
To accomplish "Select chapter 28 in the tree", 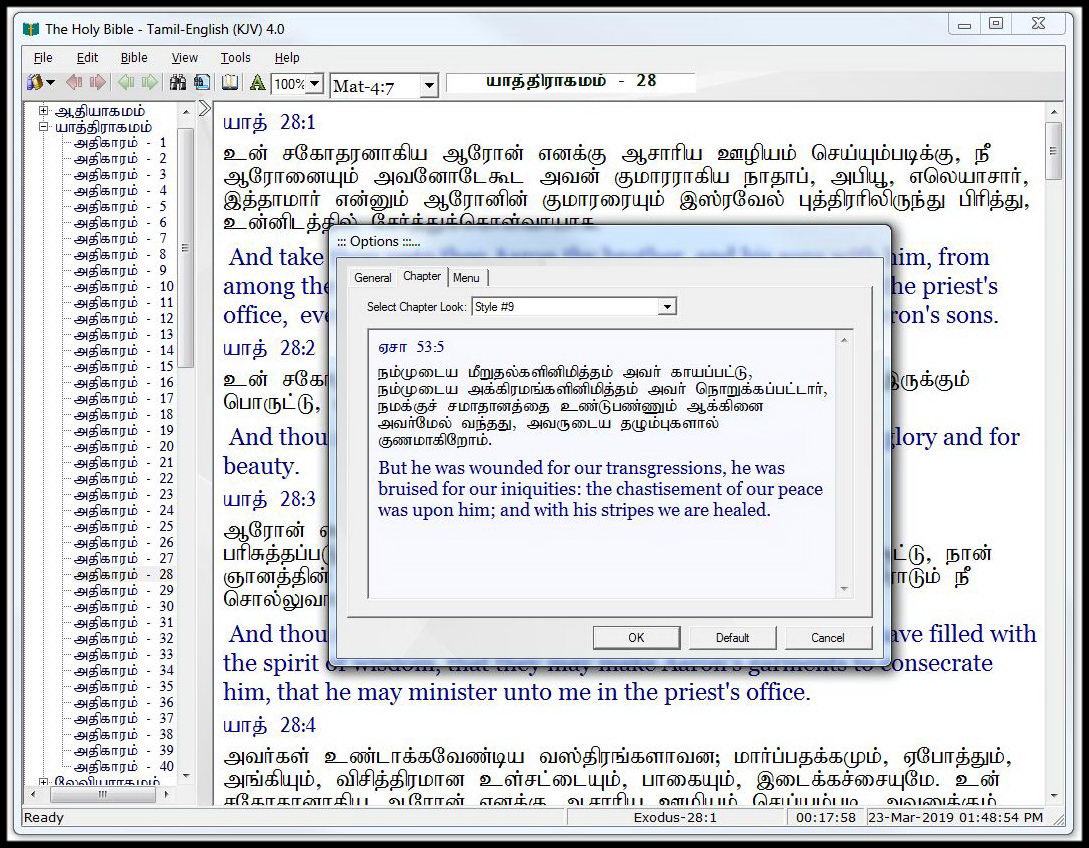I will [x=124, y=574].
